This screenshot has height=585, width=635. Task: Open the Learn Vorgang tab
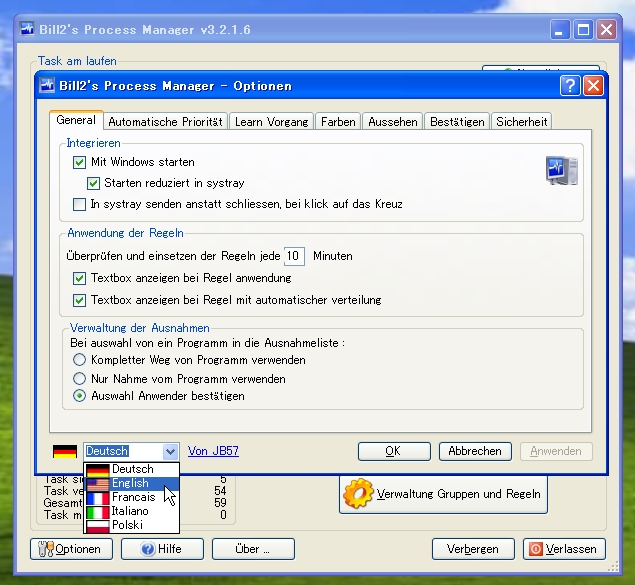[x=271, y=122]
